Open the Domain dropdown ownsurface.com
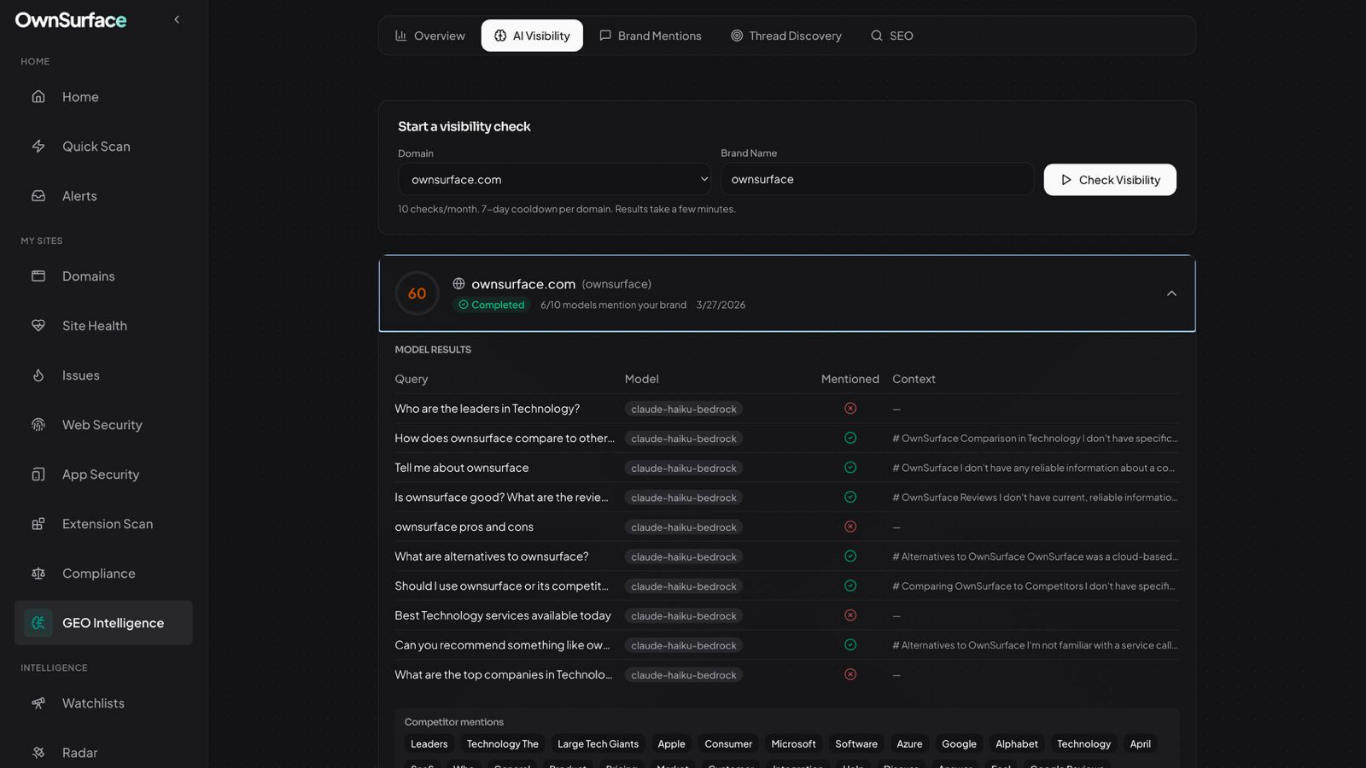 555,180
